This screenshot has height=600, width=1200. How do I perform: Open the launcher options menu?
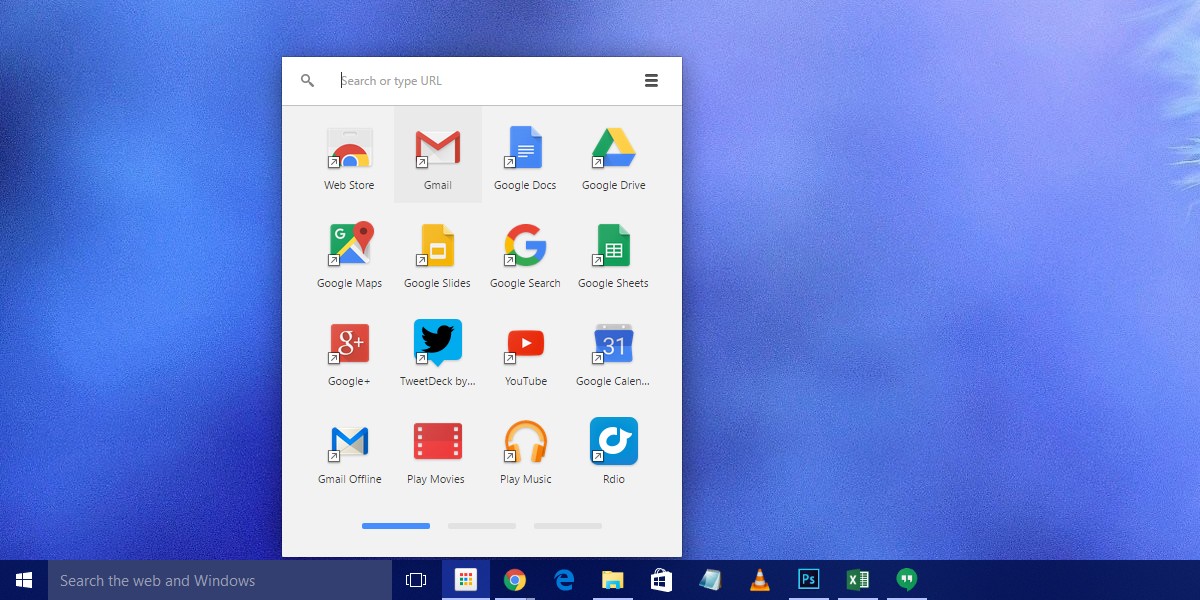pyautogui.click(x=651, y=80)
